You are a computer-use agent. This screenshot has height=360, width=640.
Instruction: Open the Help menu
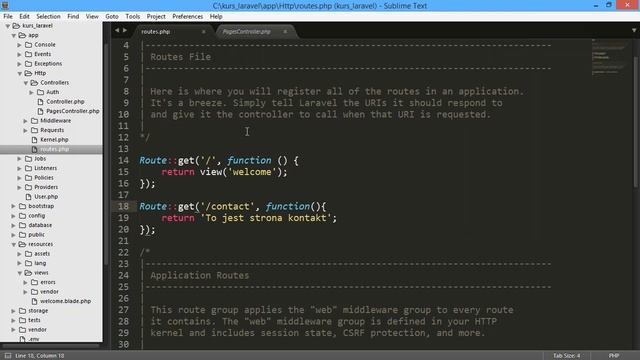[216, 16]
